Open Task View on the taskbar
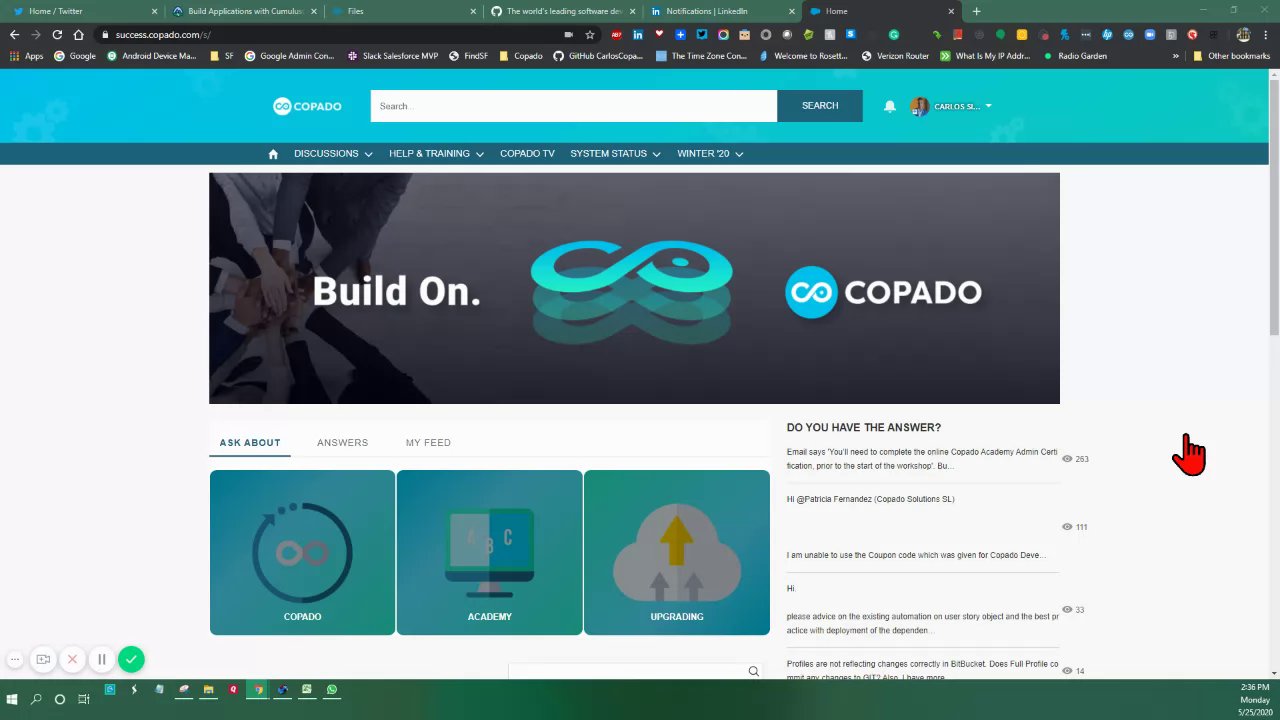Screen dimensions: 1280x720 click(84, 700)
